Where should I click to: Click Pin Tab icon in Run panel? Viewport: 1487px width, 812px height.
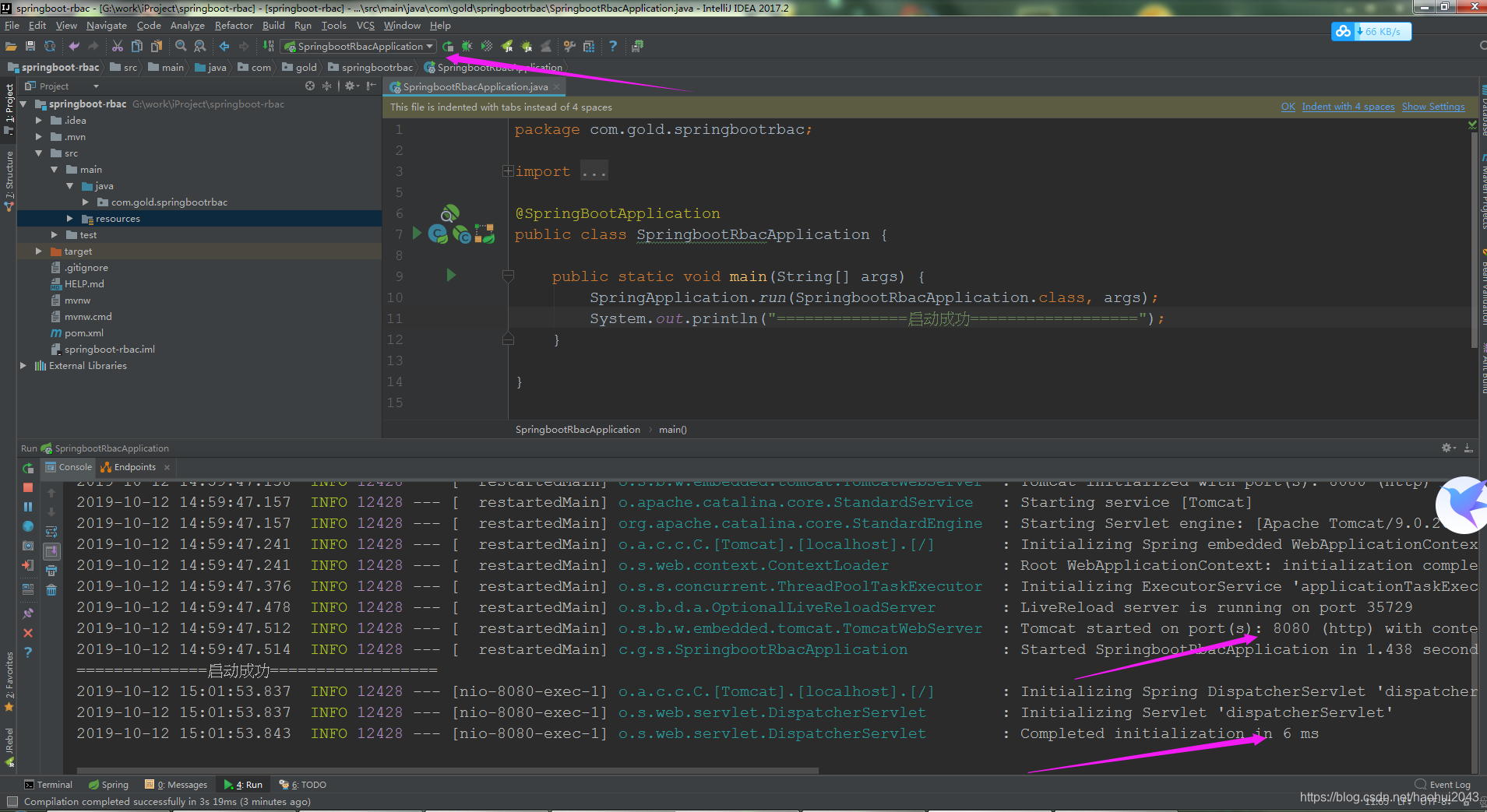(x=28, y=613)
